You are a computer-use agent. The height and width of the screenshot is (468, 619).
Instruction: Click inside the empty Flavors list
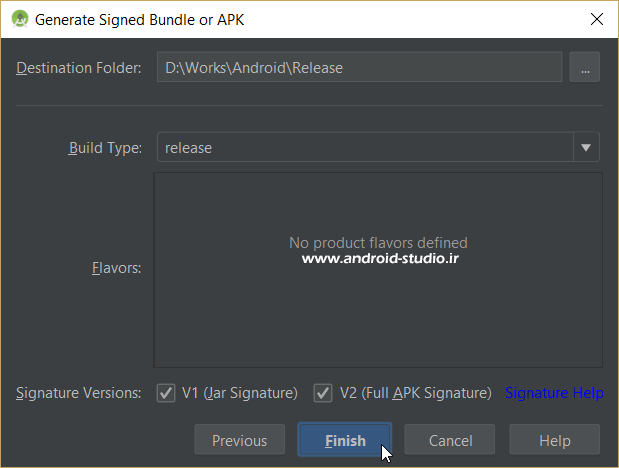point(378,310)
